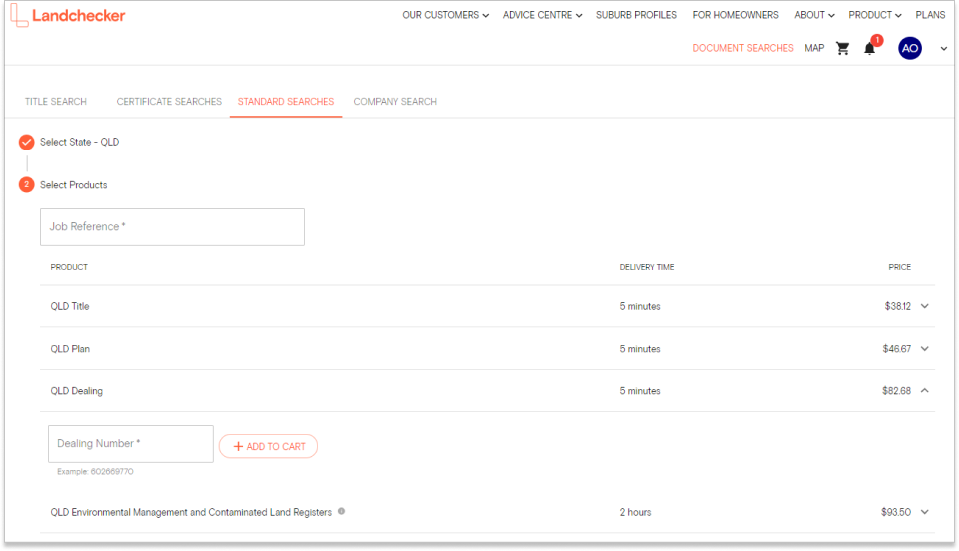Image resolution: width=959 pixels, height=551 pixels.
Task: Click the Job Reference input field
Action: pyautogui.click(x=172, y=227)
